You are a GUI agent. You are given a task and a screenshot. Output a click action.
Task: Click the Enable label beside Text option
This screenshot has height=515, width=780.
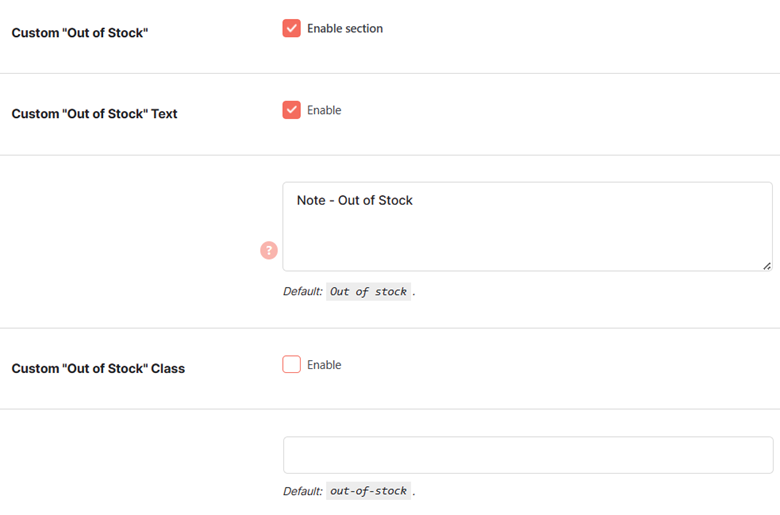pyautogui.click(x=324, y=110)
